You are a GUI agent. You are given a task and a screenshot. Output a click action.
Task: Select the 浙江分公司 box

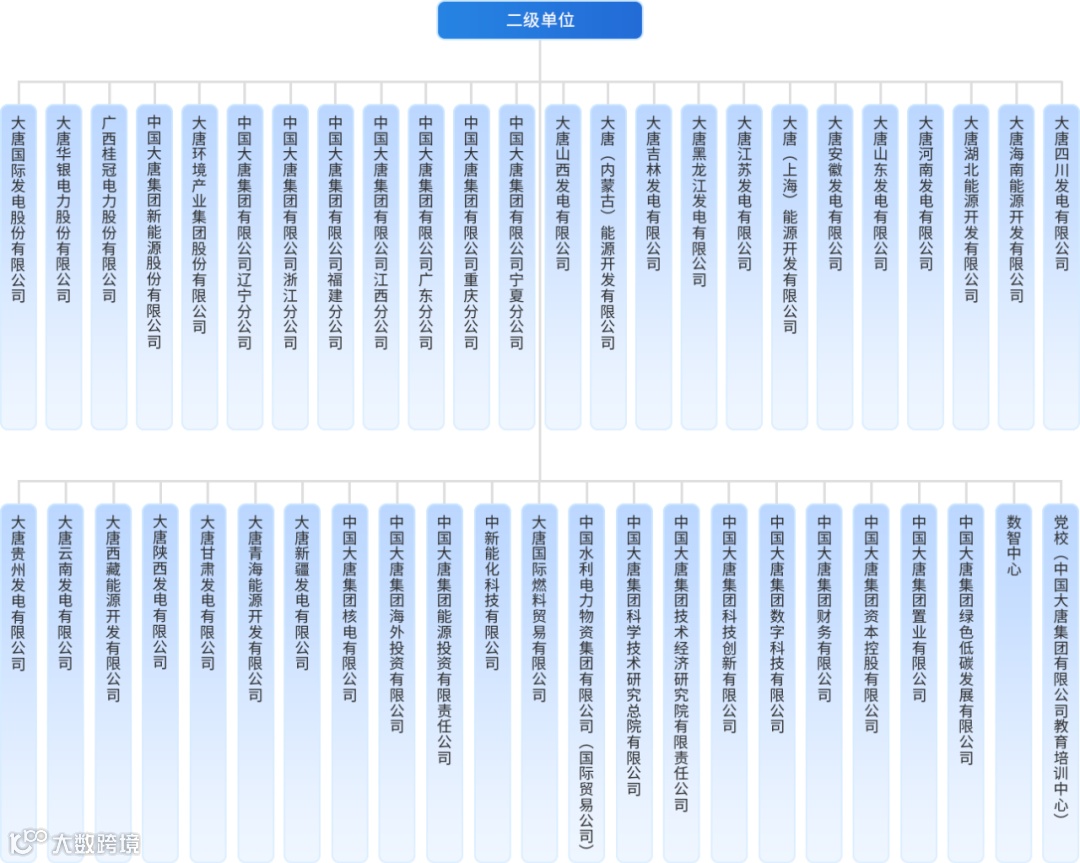pyautogui.click(x=291, y=267)
